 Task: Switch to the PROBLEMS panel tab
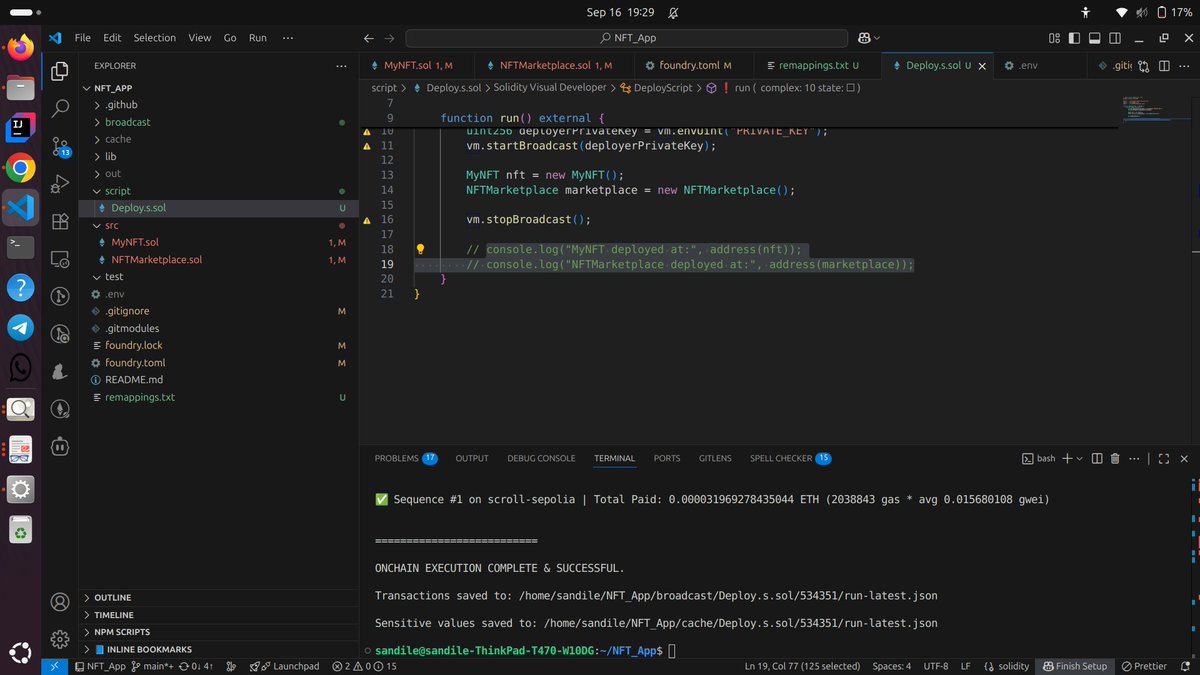coord(405,458)
